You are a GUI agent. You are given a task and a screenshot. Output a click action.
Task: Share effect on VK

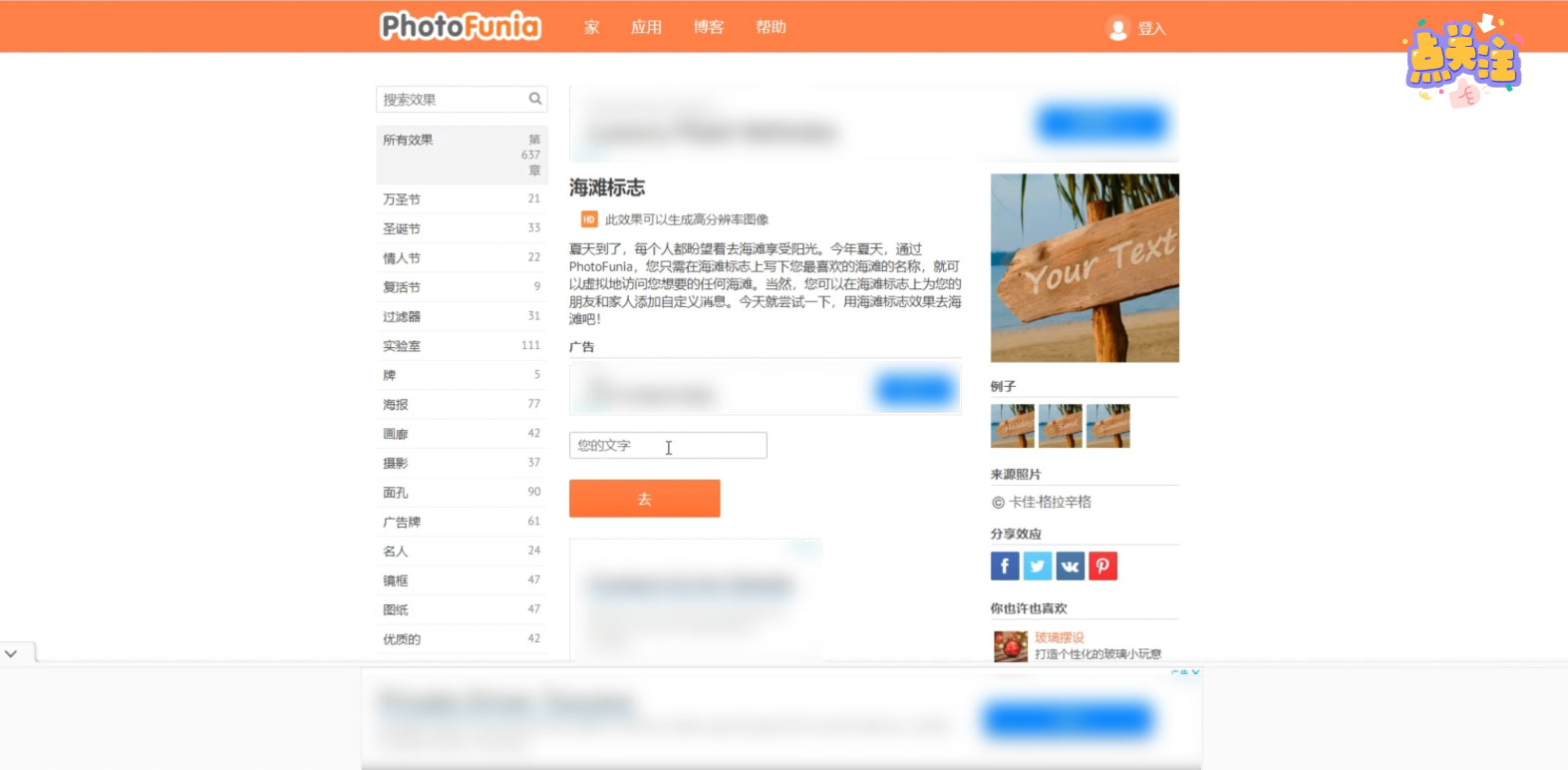coord(1070,567)
